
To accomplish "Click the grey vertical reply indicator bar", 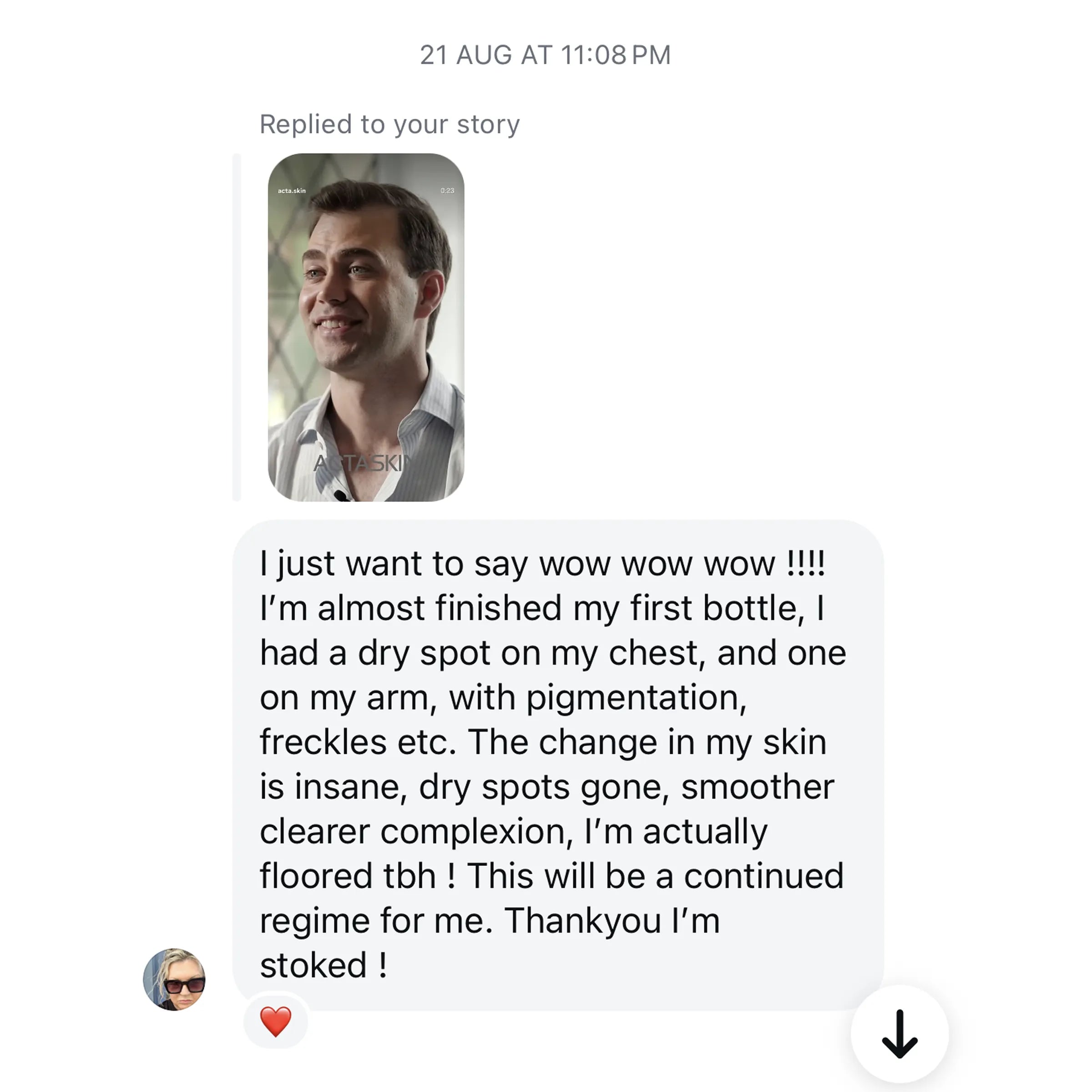I will tap(237, 327).
